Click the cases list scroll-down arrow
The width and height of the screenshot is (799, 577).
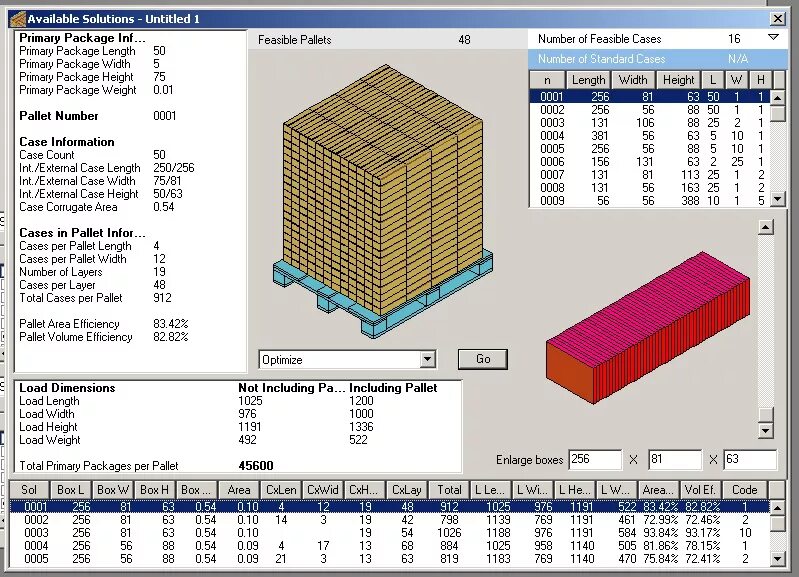pos(778,199)
